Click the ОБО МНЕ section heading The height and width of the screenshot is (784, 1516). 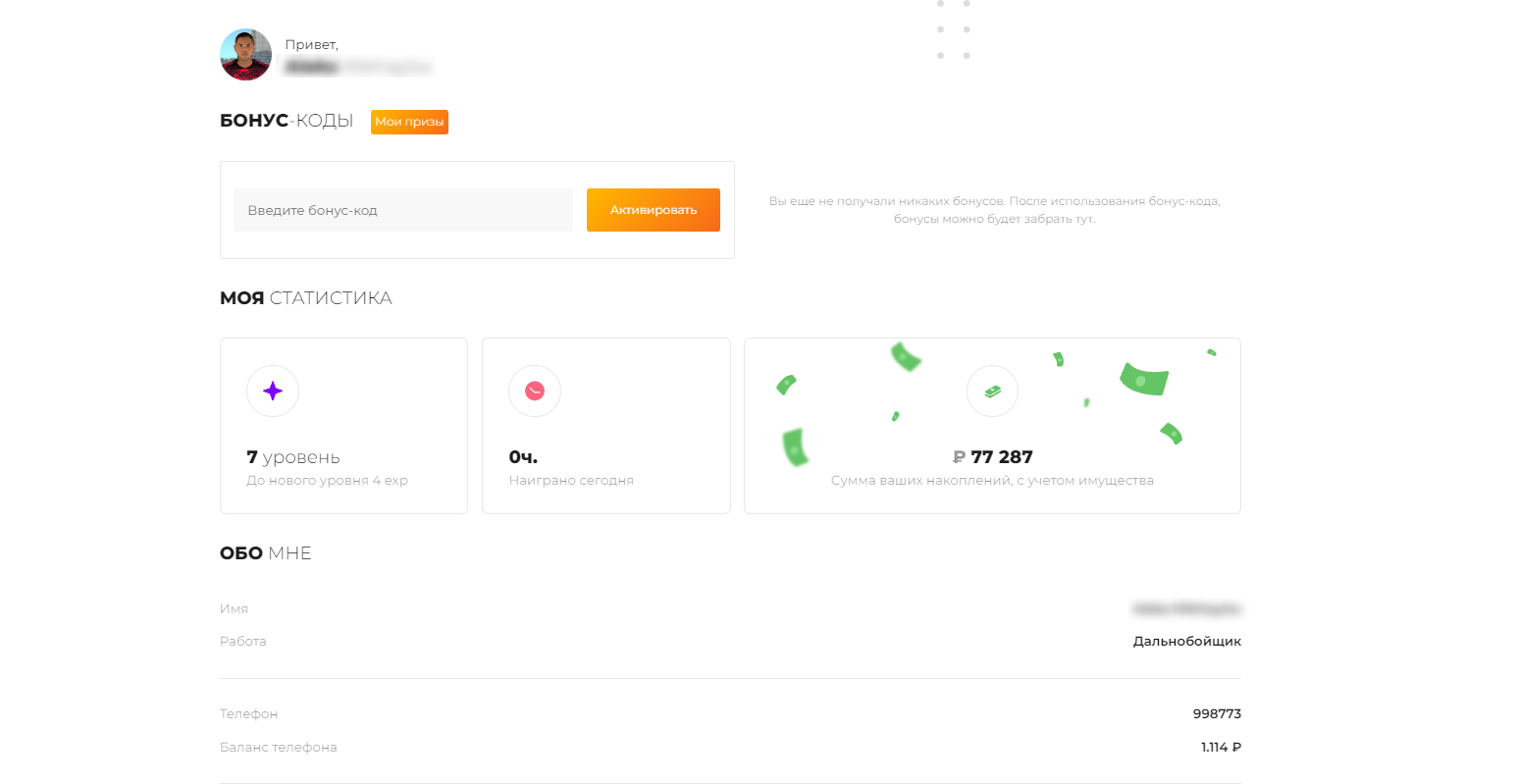tap(265, 553)
